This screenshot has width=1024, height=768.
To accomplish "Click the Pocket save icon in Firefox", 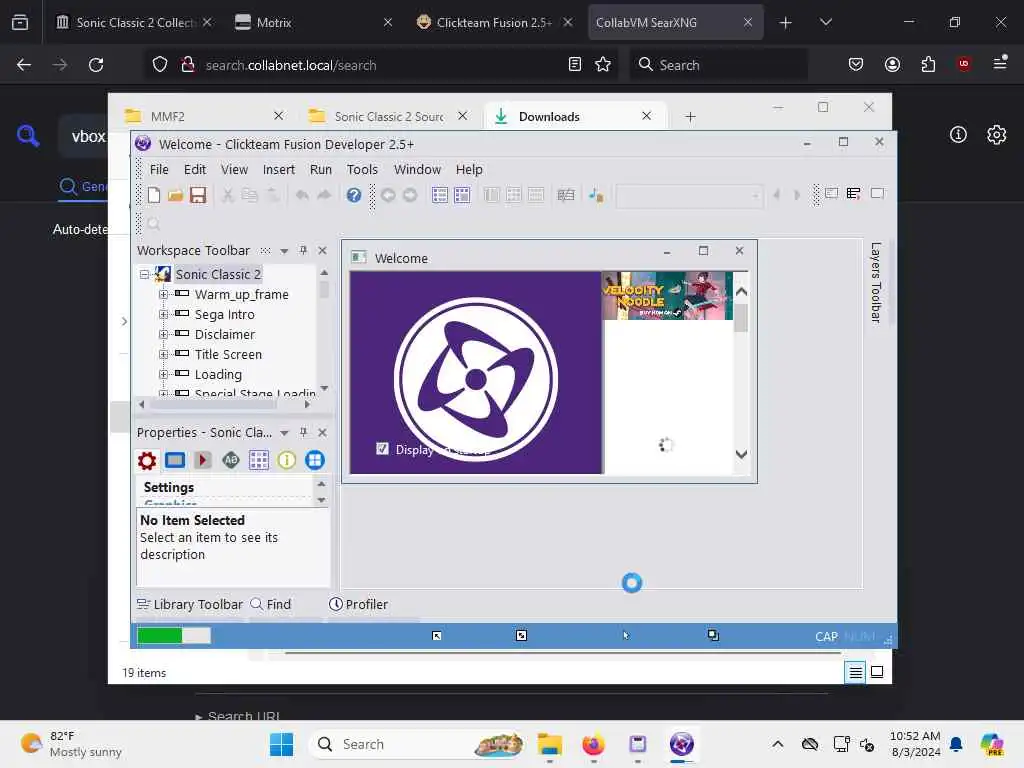I will pos(856,64).
